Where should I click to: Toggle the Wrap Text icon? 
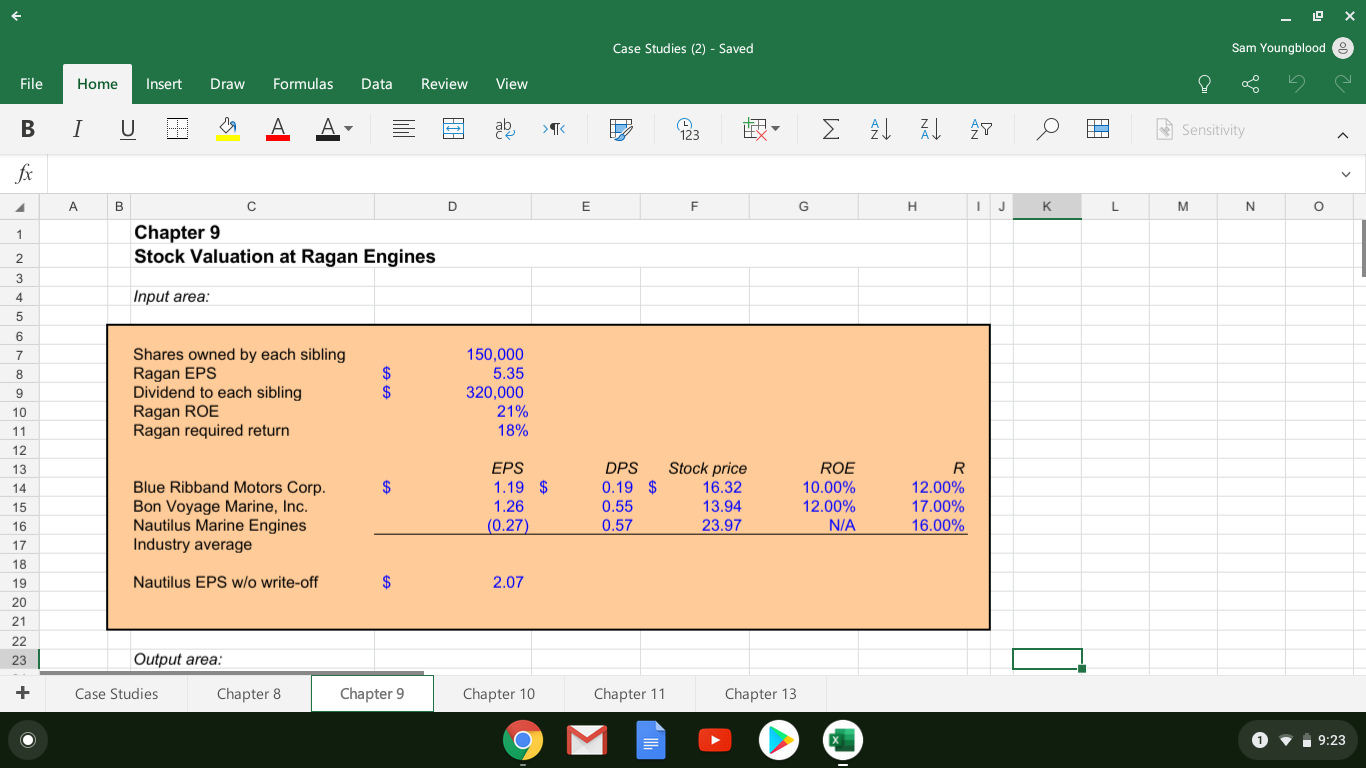point(504,130)
